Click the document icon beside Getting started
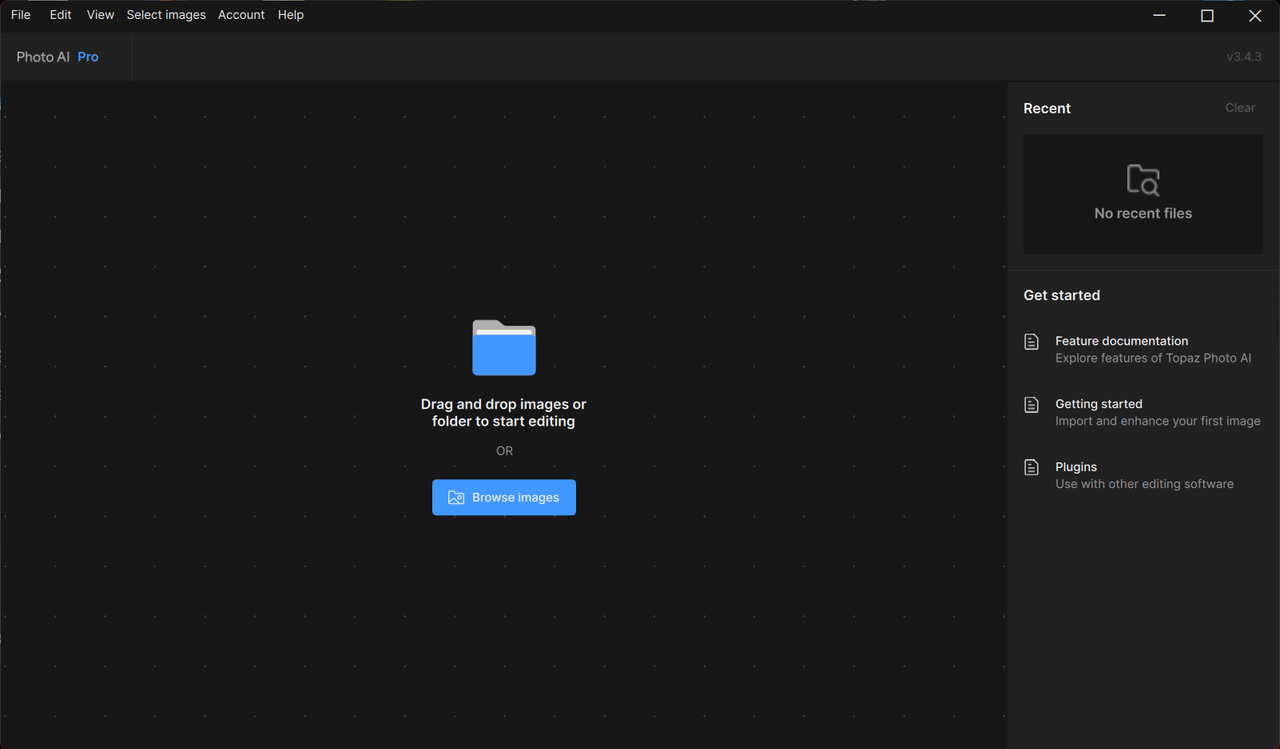This screenshot has width=1280, height=749. pyautogui.click(x=1032, y=405)
